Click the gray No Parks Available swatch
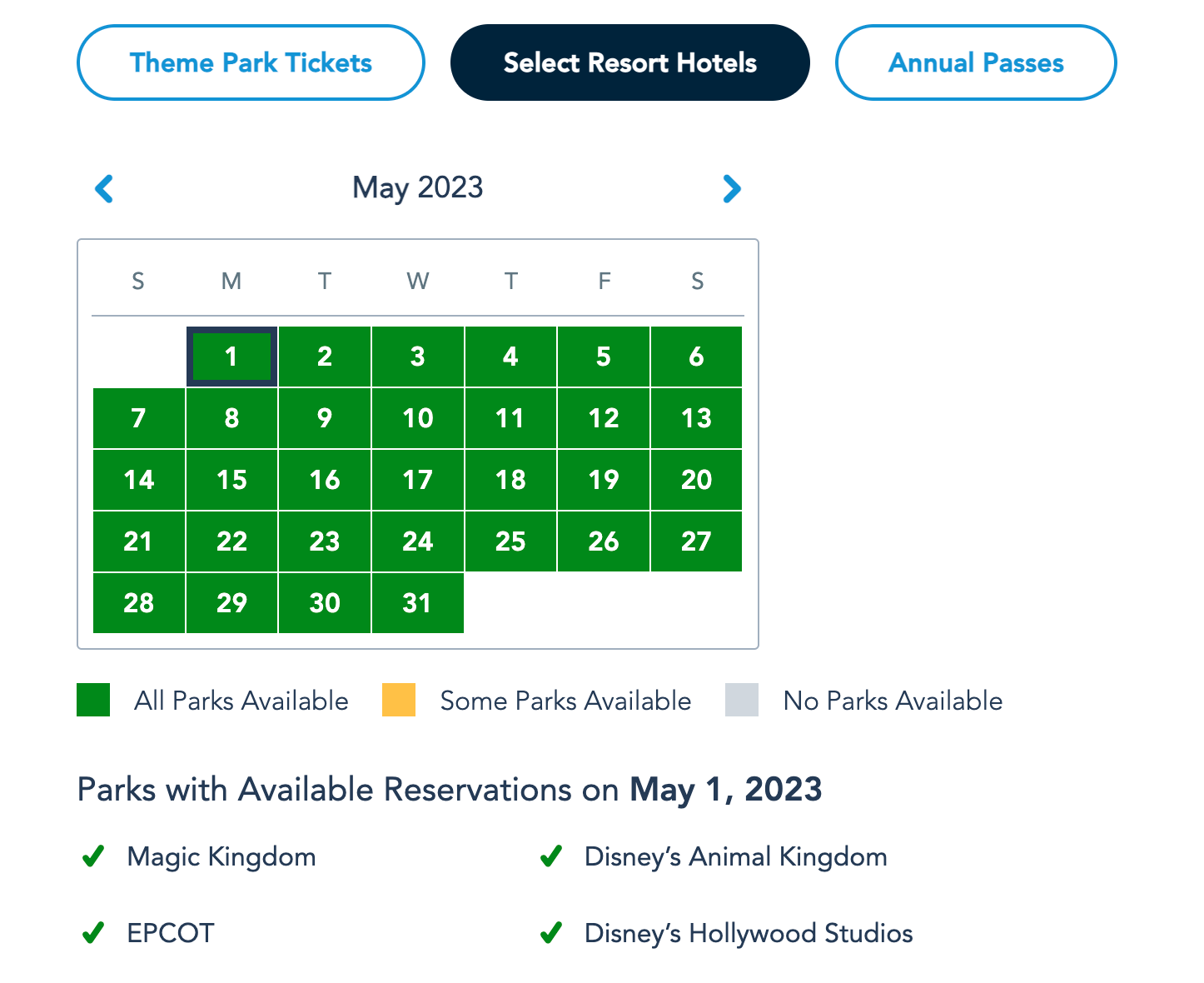The height and width of the screenshot is (983, 1204). pos(742,700)
